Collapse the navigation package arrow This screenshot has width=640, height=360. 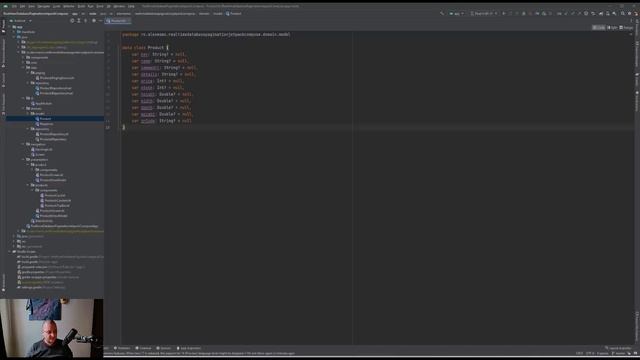[x=23, y=144]
